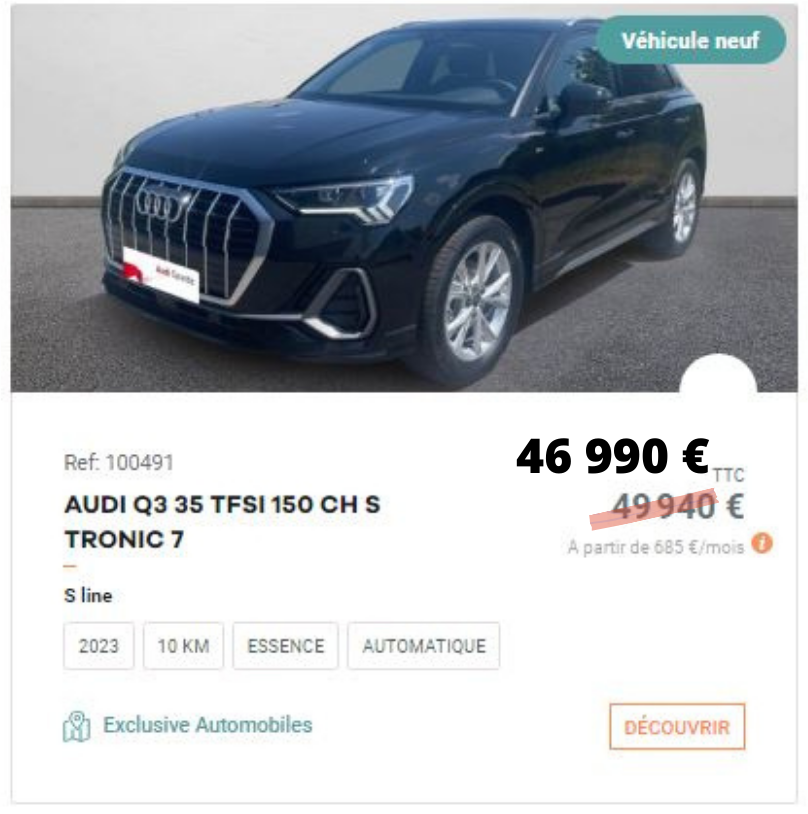Click the crossed-out 49 940 € price
808x814 pixels.
678,506
